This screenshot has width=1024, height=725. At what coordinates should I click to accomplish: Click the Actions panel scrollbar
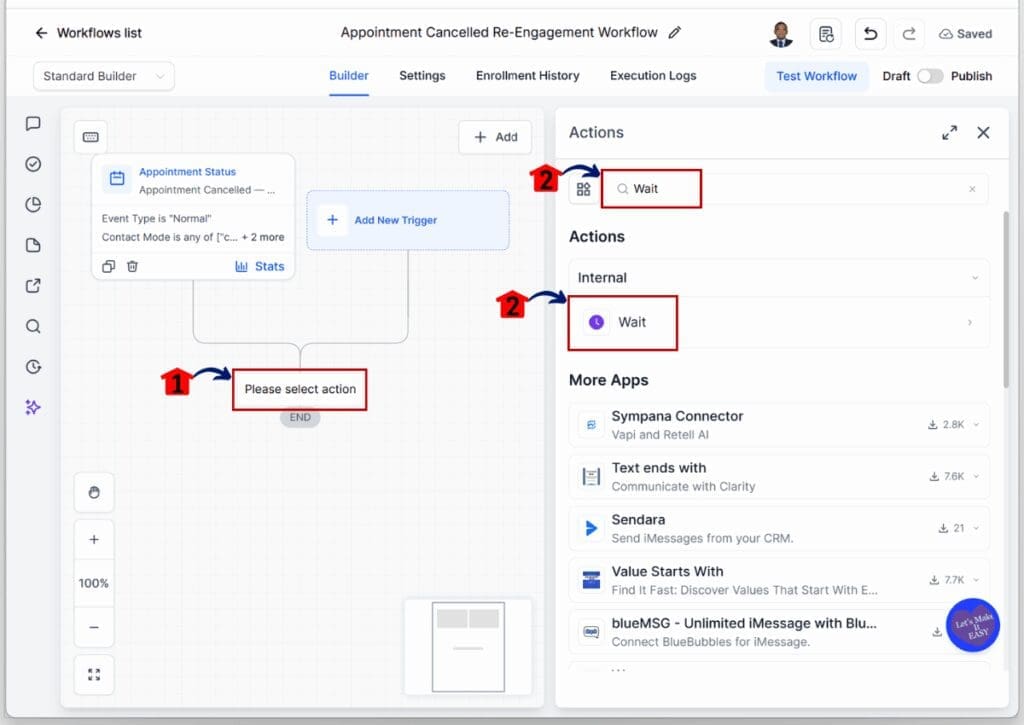click(x=1006, y=299)
